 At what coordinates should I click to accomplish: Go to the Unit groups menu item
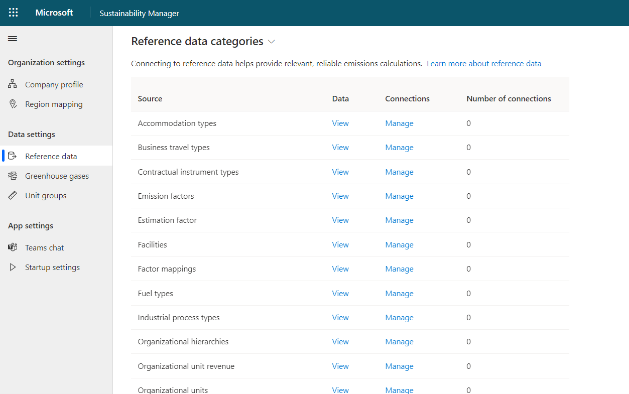click(x=46, y=195)
